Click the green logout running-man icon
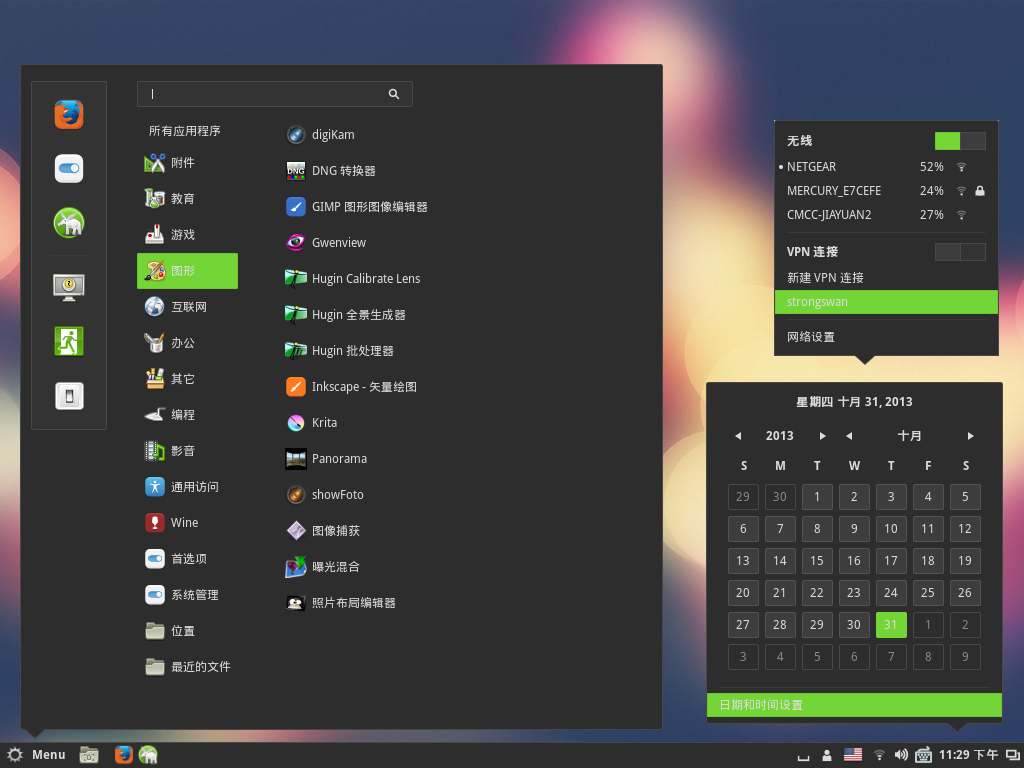Image resolution: width=1024 pixels, height=768 pixels. coord(69,341)
